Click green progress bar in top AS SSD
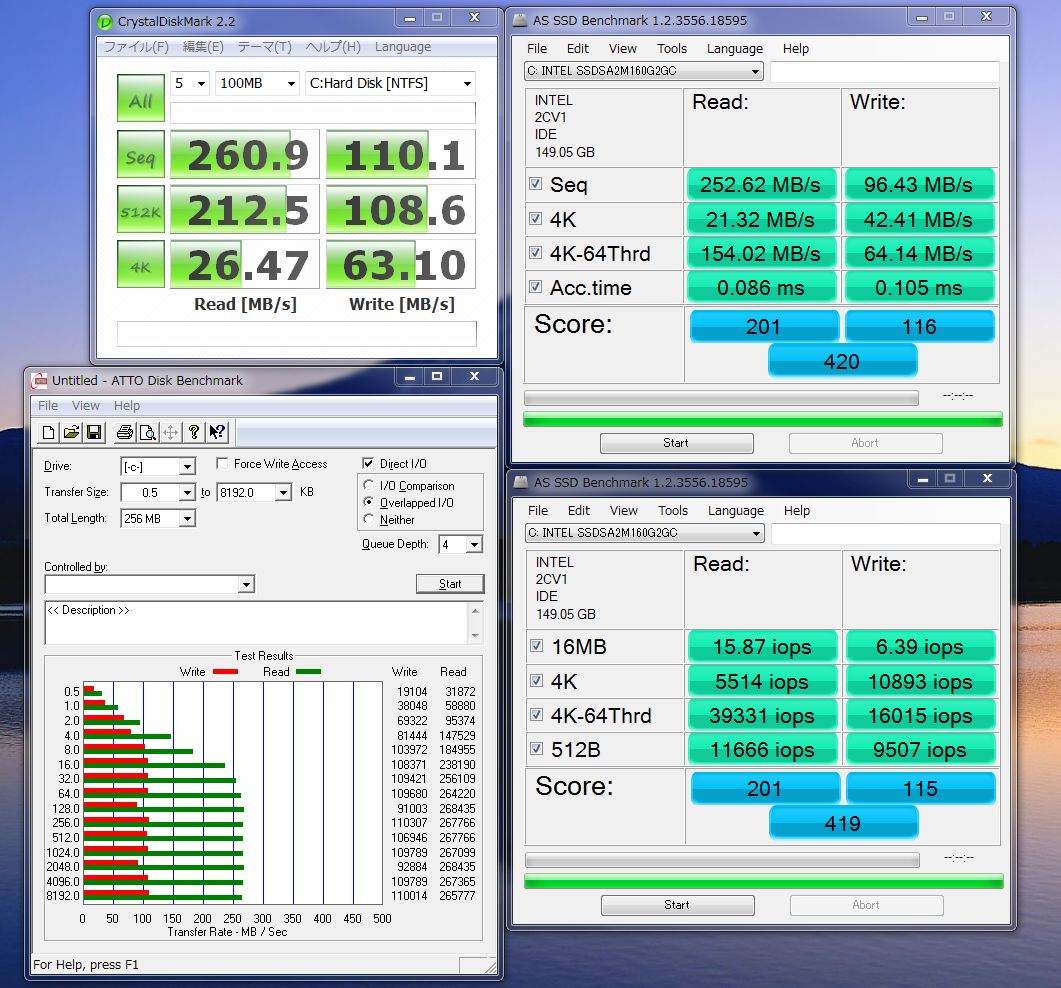This screenshot has height=988, width=1061. pyautogui.click(x=763, y=420)
